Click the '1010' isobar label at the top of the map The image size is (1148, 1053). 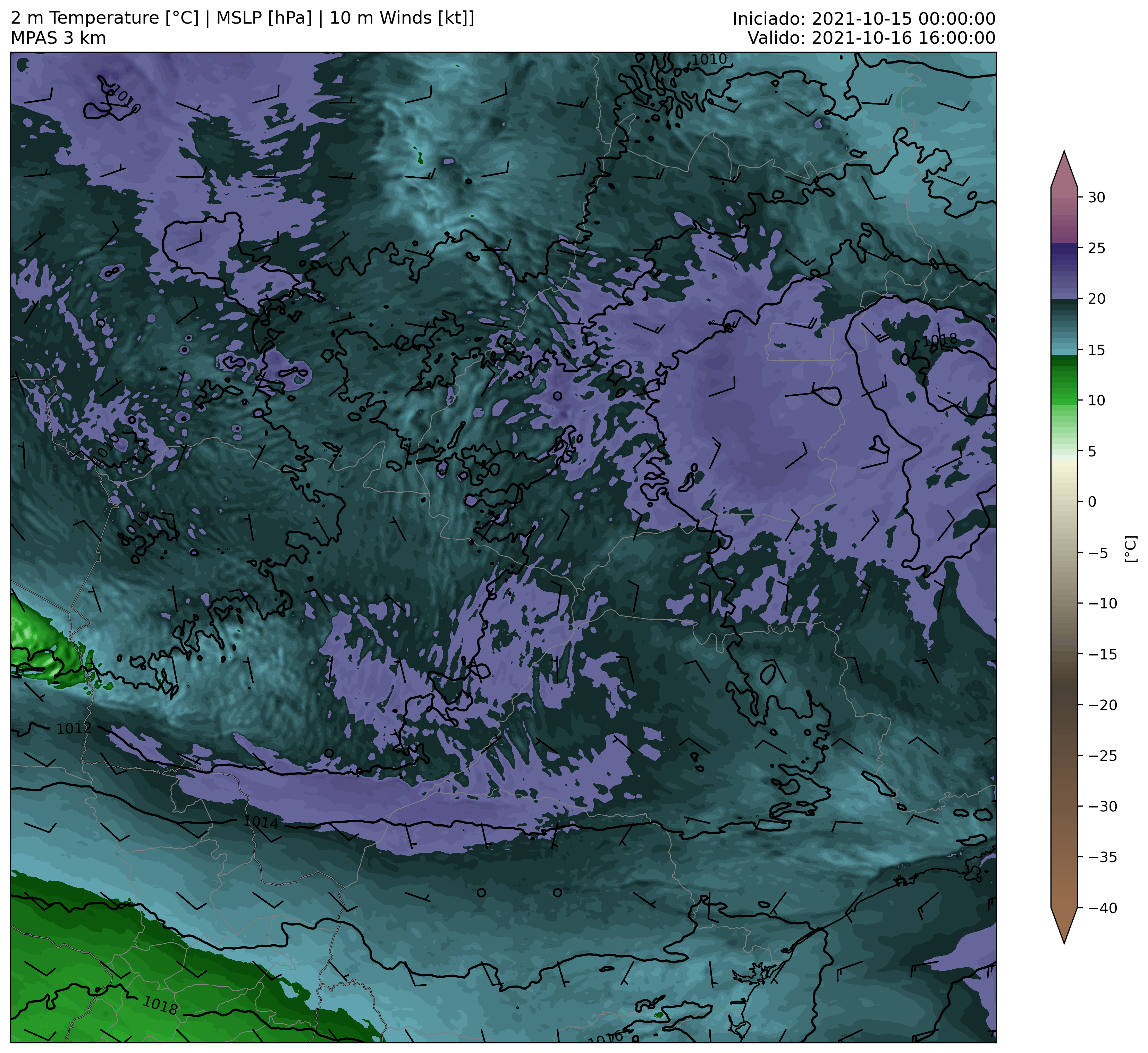coord(709,59)
